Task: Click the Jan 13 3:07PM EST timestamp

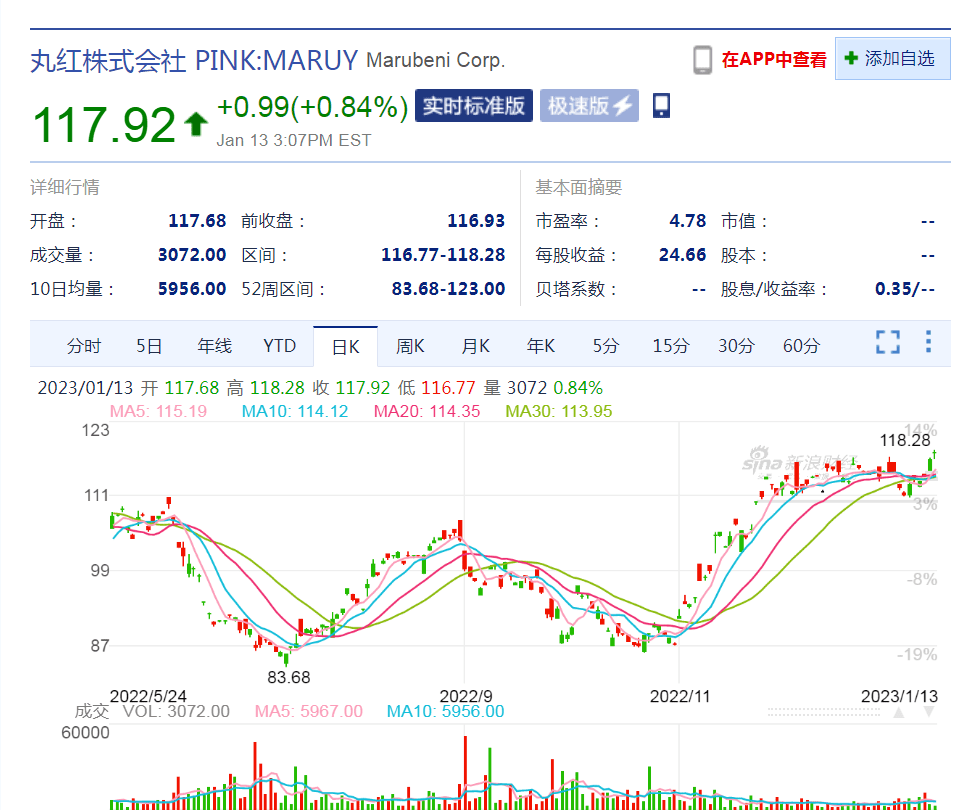Action: (294, 141)
